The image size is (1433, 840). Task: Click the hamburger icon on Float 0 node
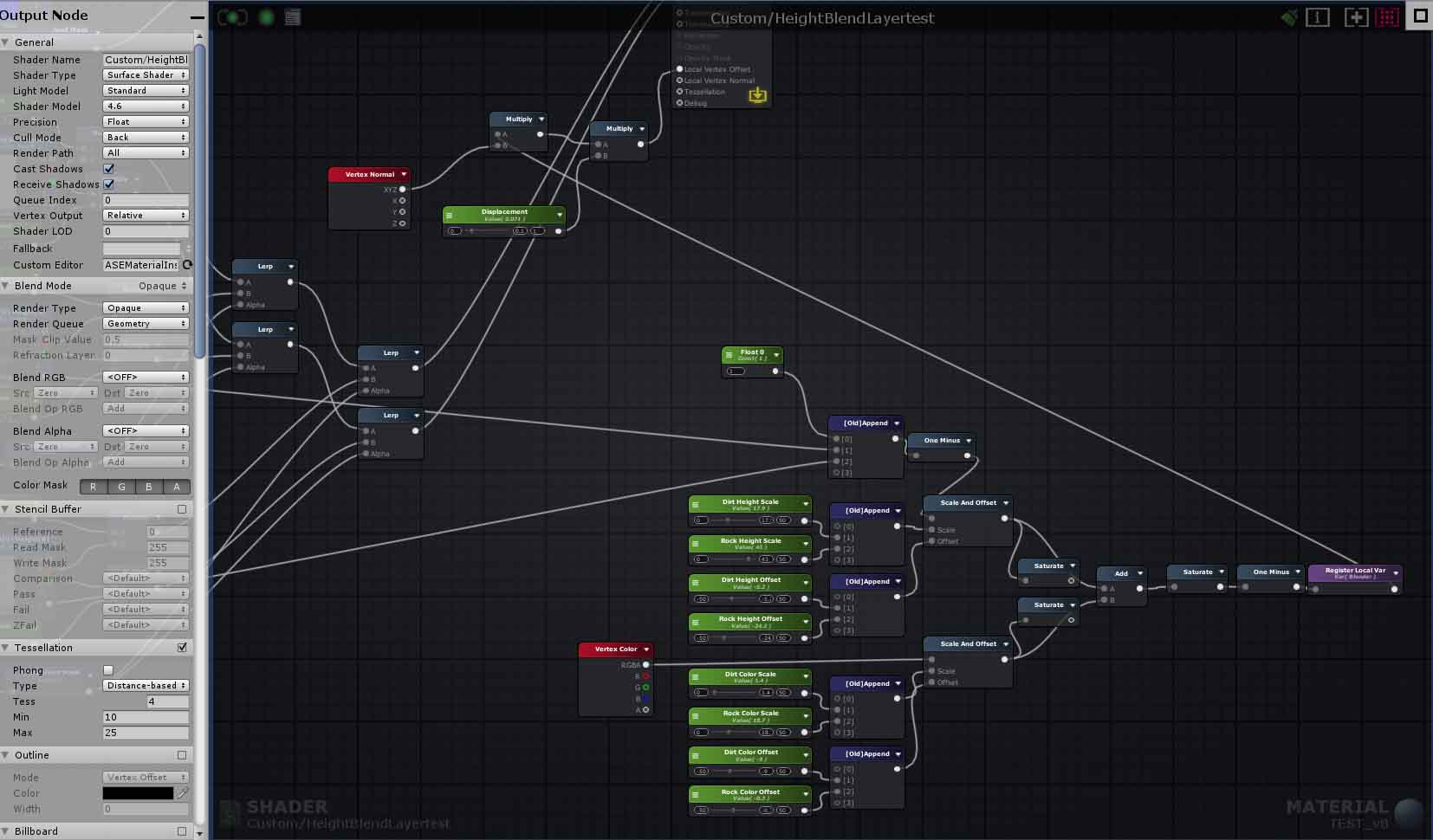coord(729,355)
